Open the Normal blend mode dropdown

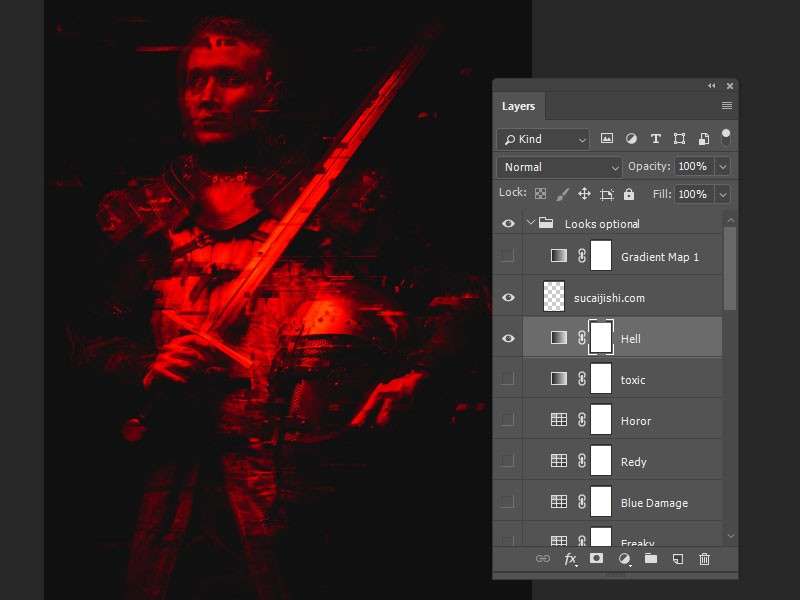pyautogui.click(x=559, y=167)
